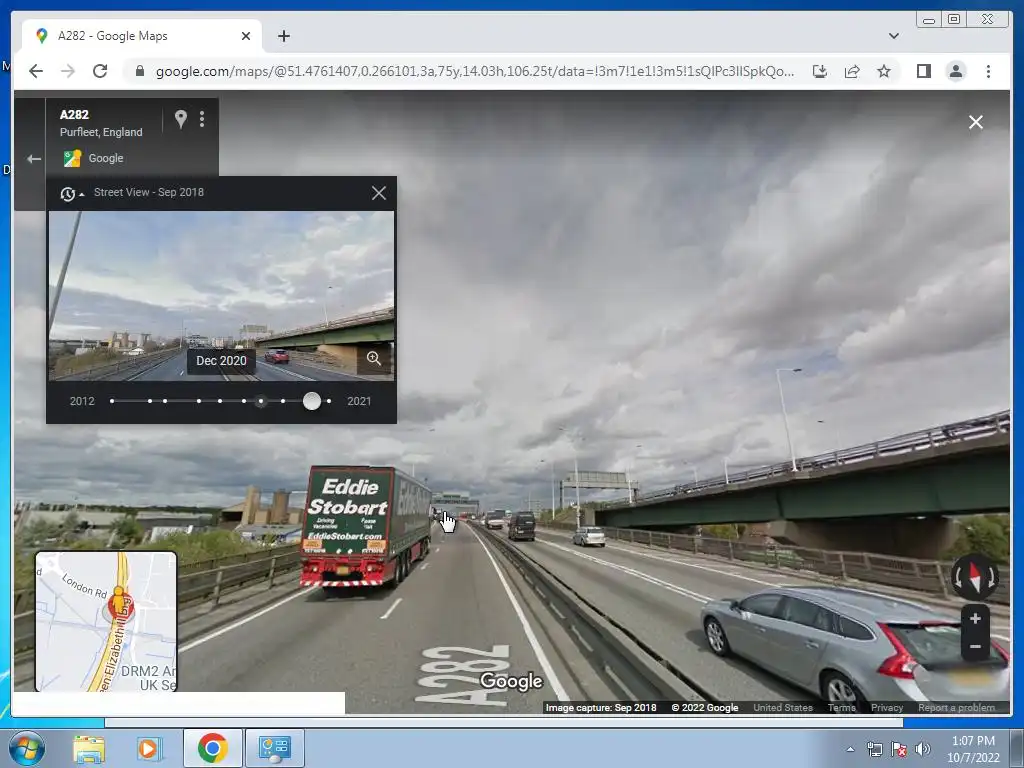Viewport: 1024px width, 768px height.
Task: Rotate view clockwise with compass arrow
Action: tap(991, 577)
